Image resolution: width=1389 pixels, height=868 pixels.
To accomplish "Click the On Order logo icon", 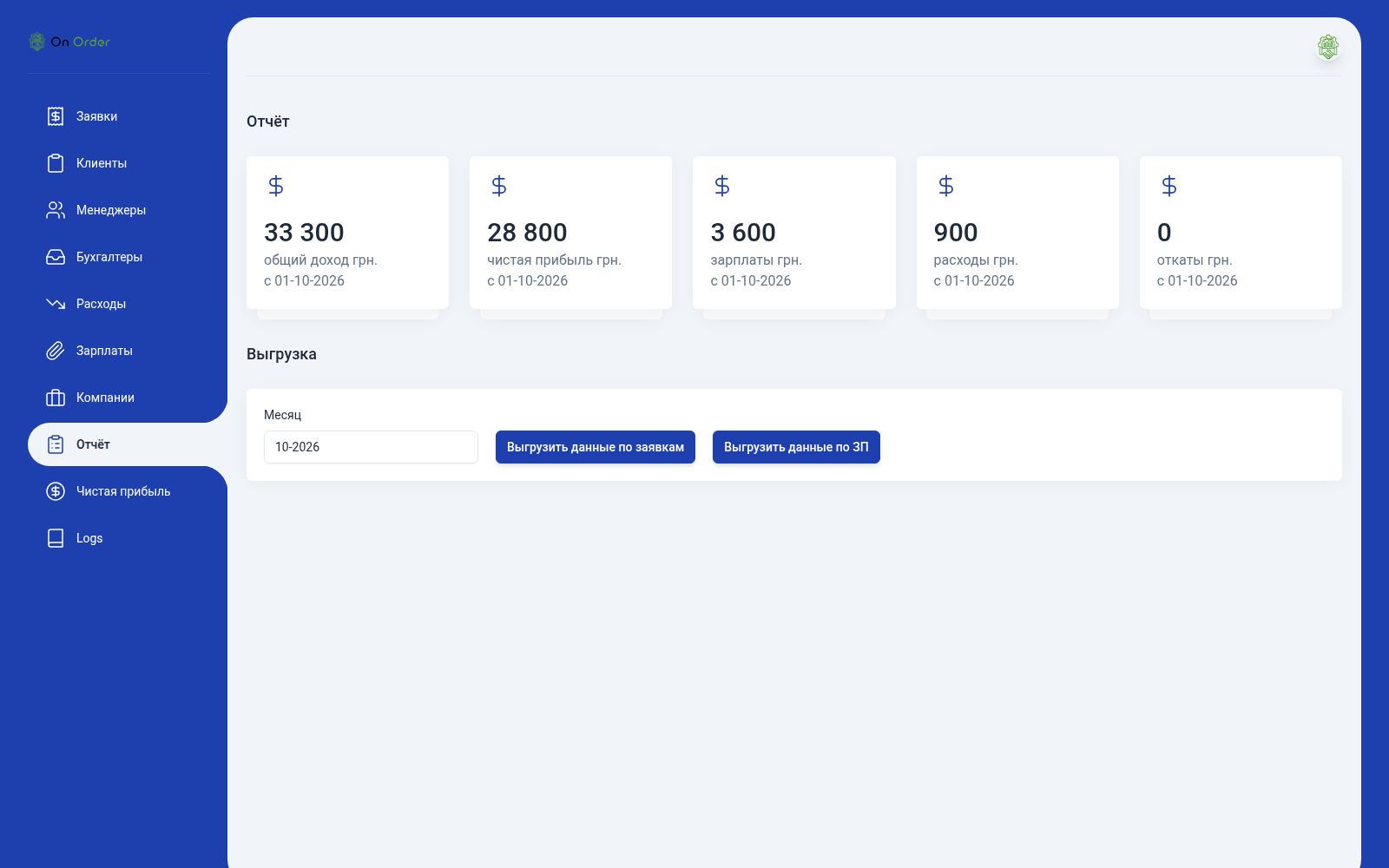I will [36, 42].
